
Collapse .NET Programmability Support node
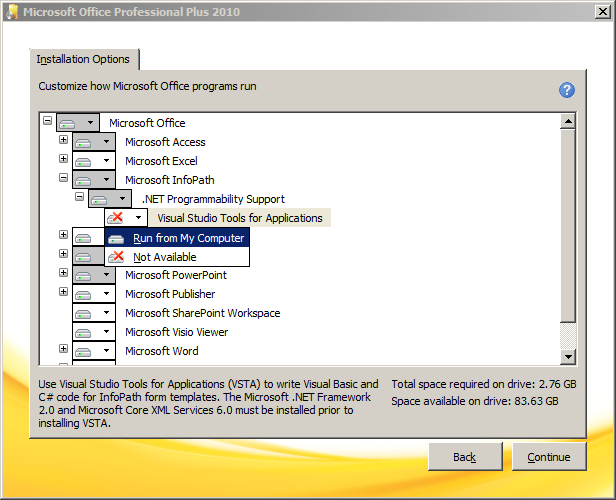pos(79,196)
